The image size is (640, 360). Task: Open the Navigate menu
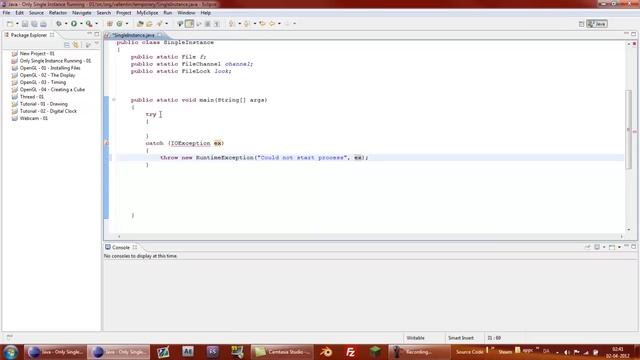(82, 13)
